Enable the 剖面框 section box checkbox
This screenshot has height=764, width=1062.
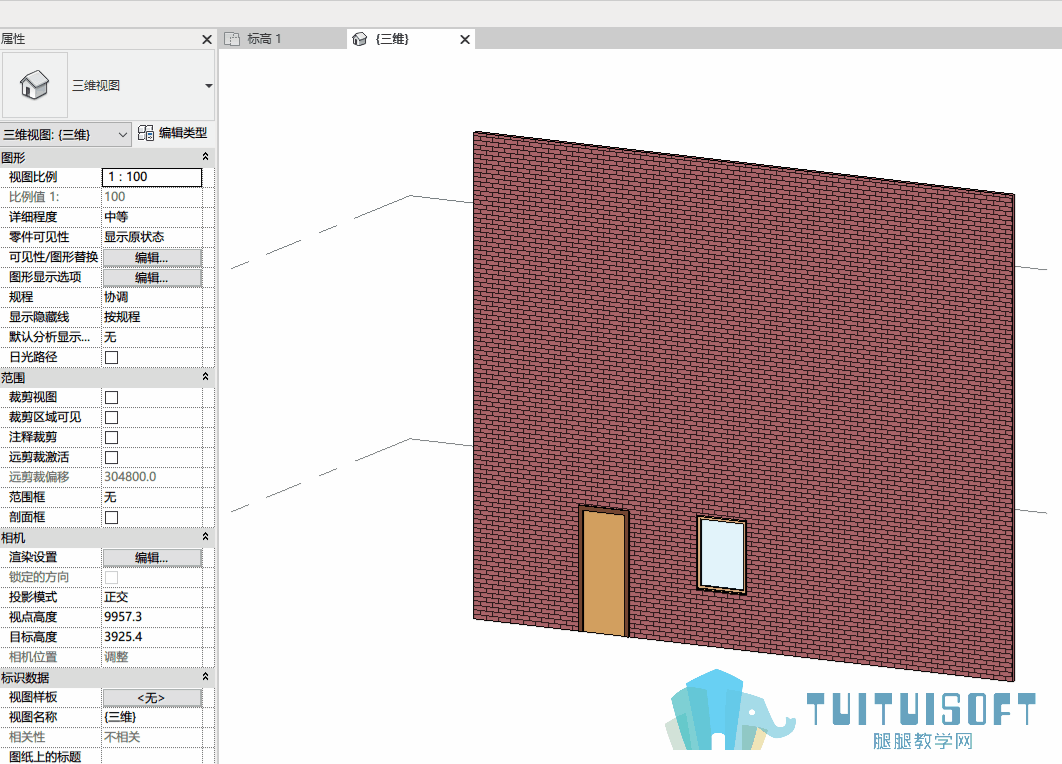(112, 517)
